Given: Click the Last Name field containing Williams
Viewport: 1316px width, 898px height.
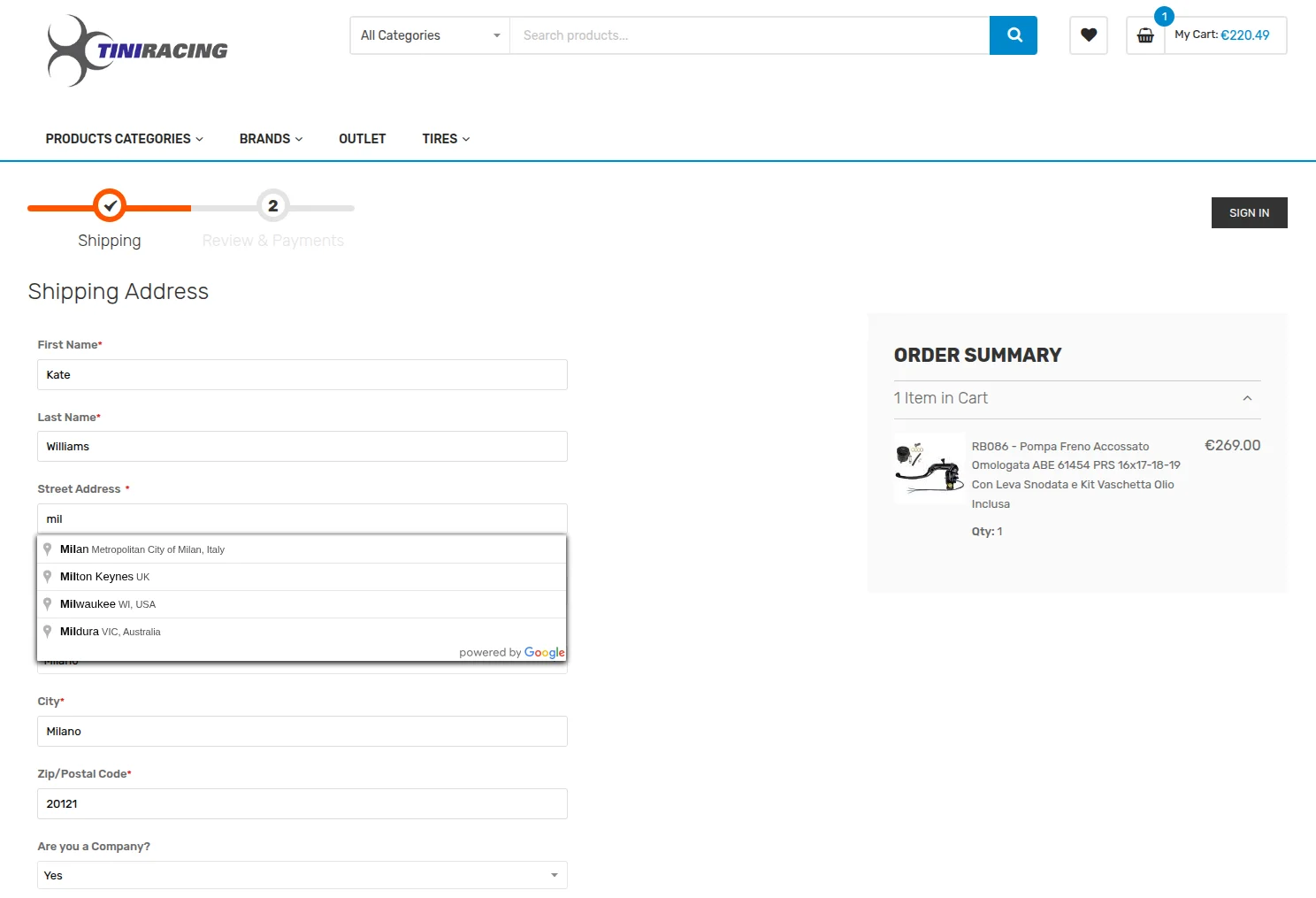Looking at the screenshot, I should (x=302, y=447).
